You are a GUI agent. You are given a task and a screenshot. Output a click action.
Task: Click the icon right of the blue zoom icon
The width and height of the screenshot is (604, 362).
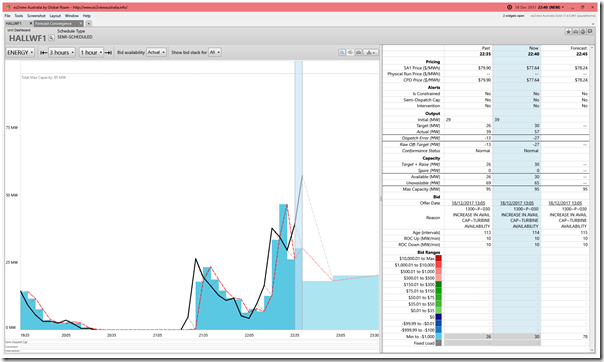click(350, 52)
